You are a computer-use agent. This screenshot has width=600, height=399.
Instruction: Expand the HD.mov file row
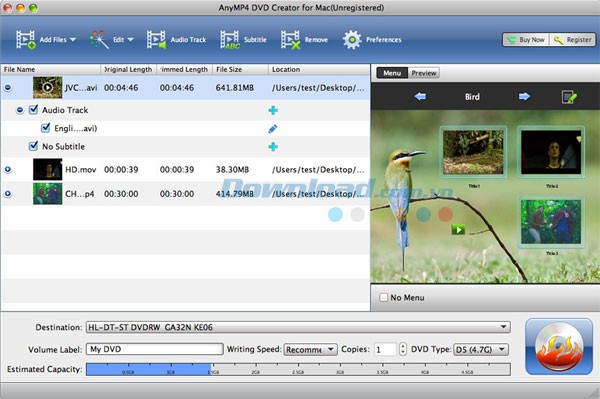[x=8, y=169]
